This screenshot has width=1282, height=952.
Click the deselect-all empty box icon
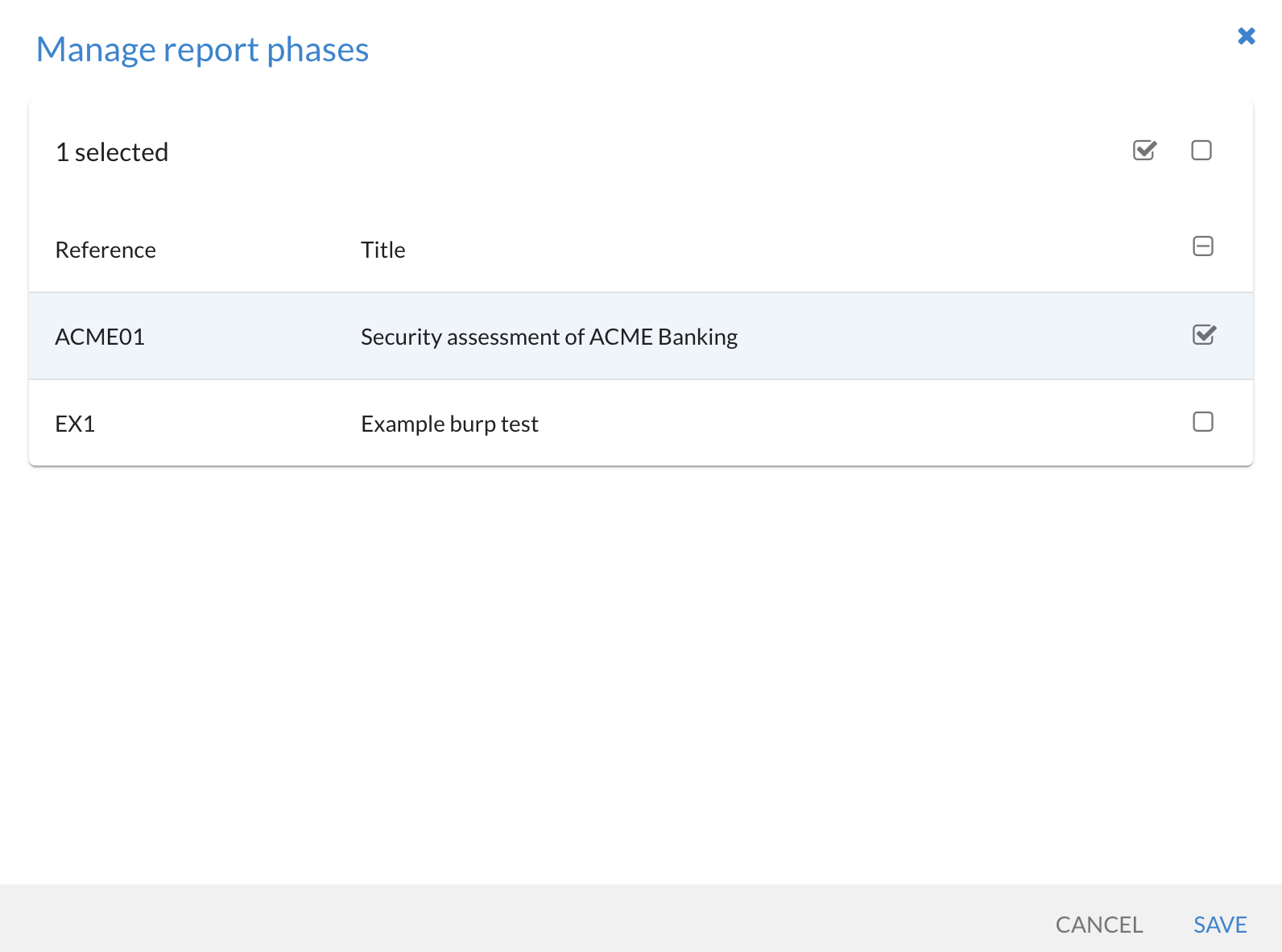click(1201, 151)
